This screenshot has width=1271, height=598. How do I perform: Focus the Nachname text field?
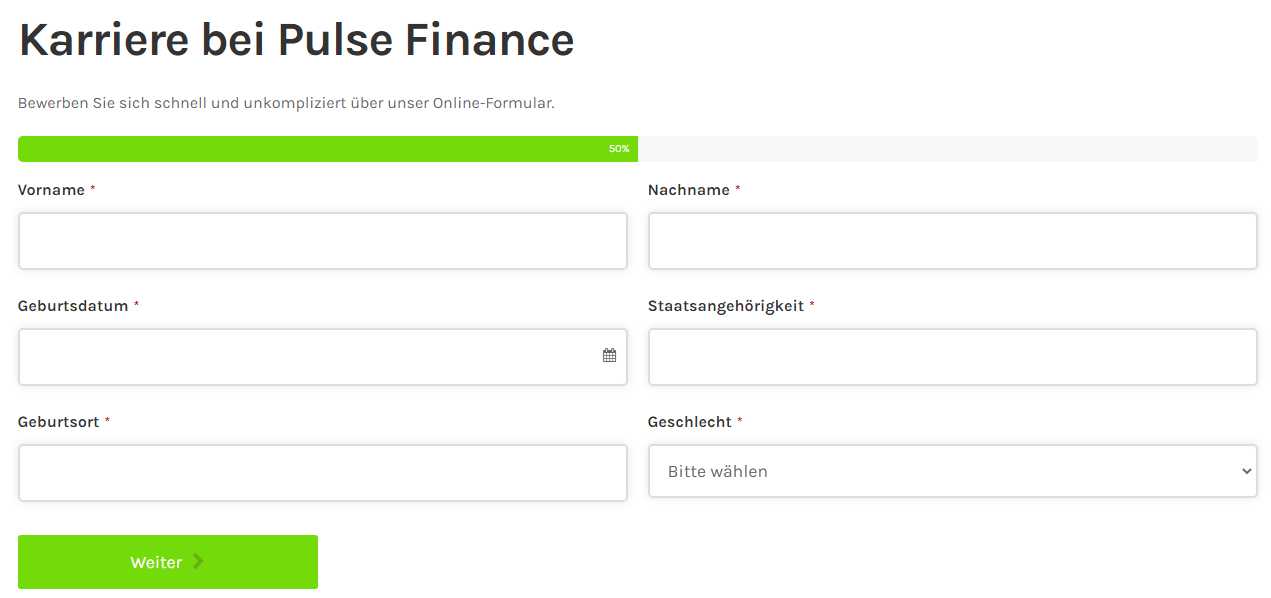click(952, 241)
